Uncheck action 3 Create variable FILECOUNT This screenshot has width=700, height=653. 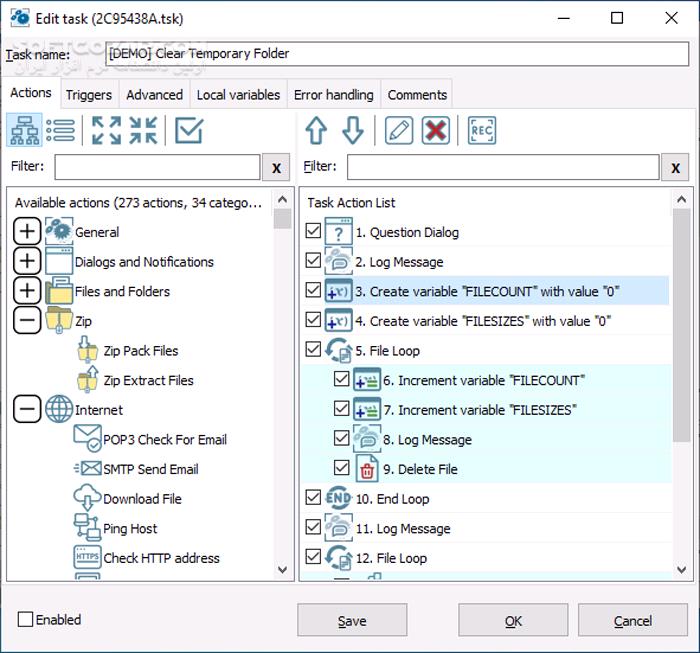click(x=313, y=290)
